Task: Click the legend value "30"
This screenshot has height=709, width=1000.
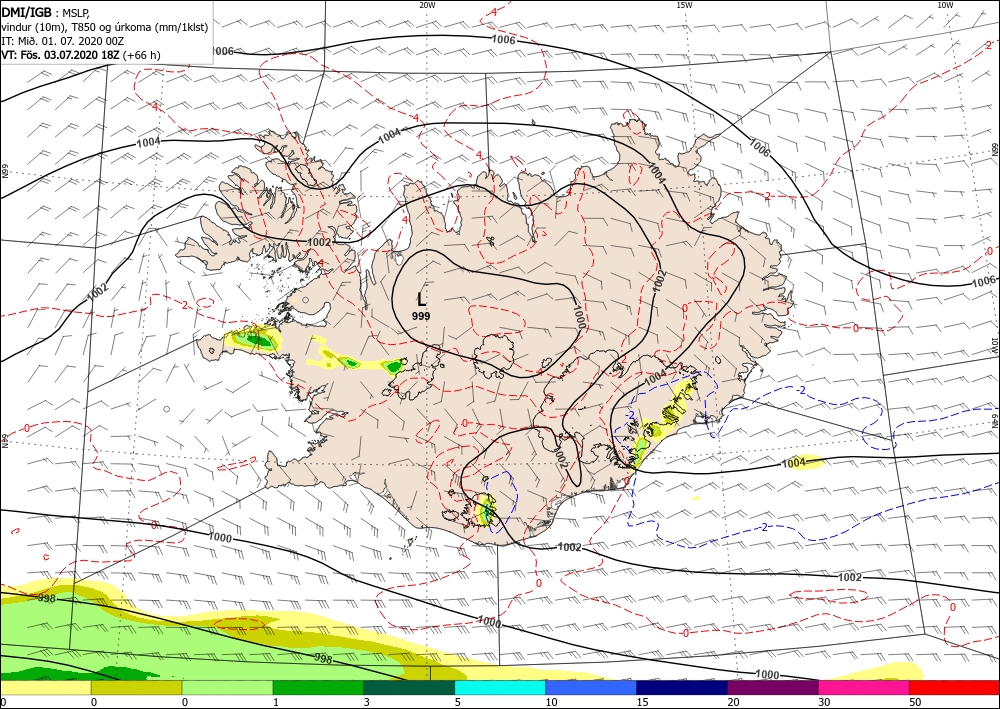Action: click(x=824, y=702)
